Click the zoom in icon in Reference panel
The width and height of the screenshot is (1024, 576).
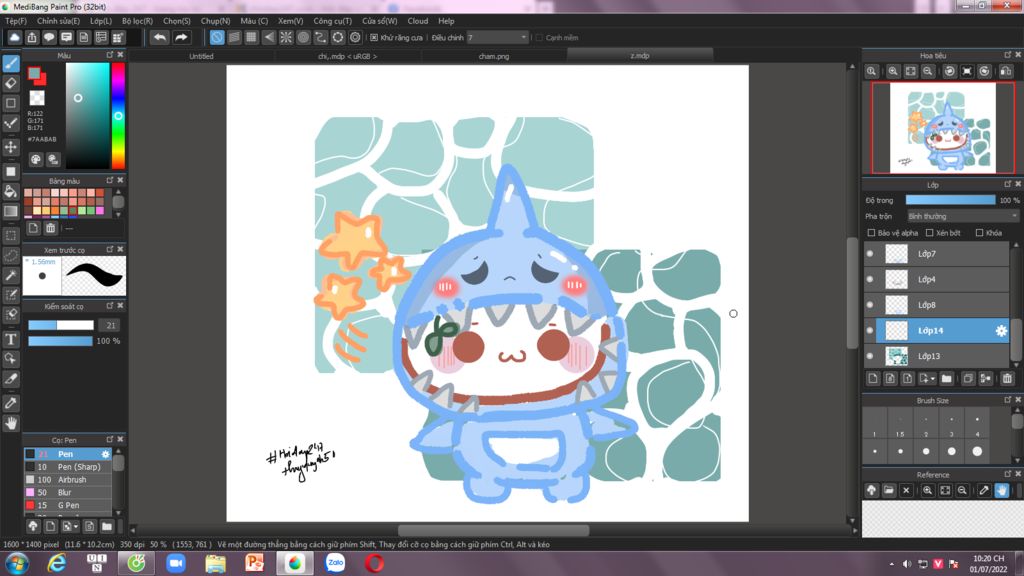click(x=927, y=490)
